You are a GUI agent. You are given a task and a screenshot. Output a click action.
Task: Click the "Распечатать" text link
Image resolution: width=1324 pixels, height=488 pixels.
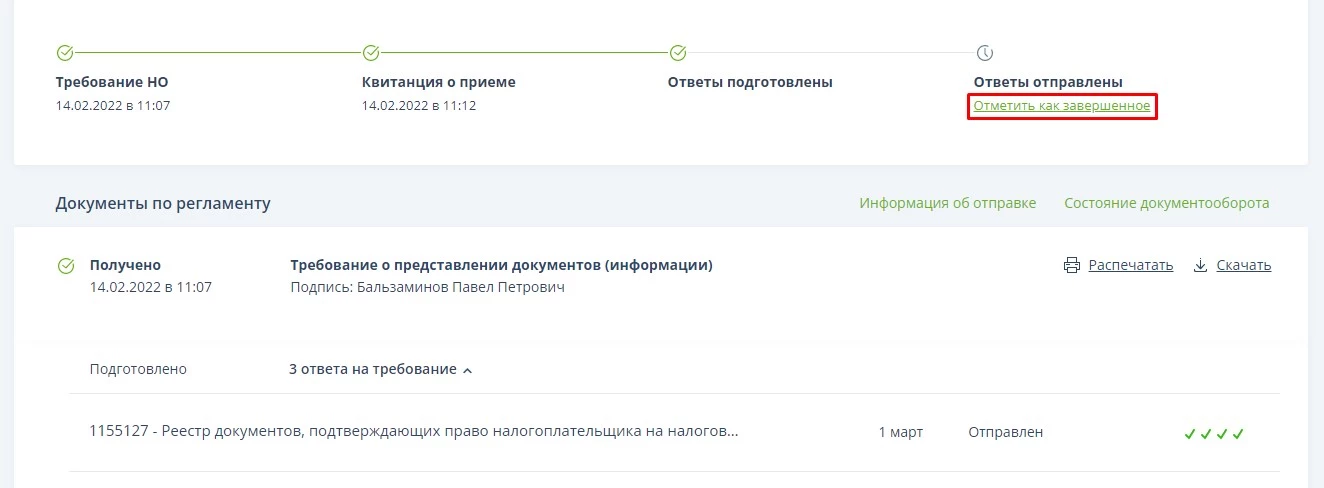[1130, 266]
